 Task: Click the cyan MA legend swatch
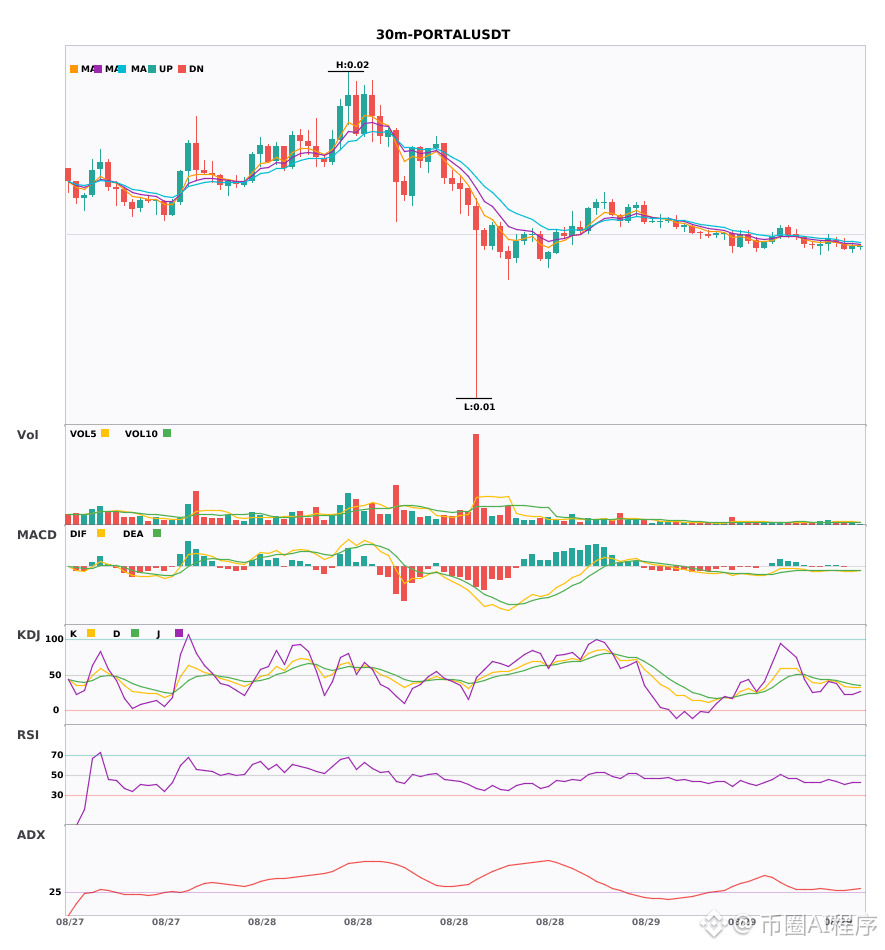click(x=122, y=69)
